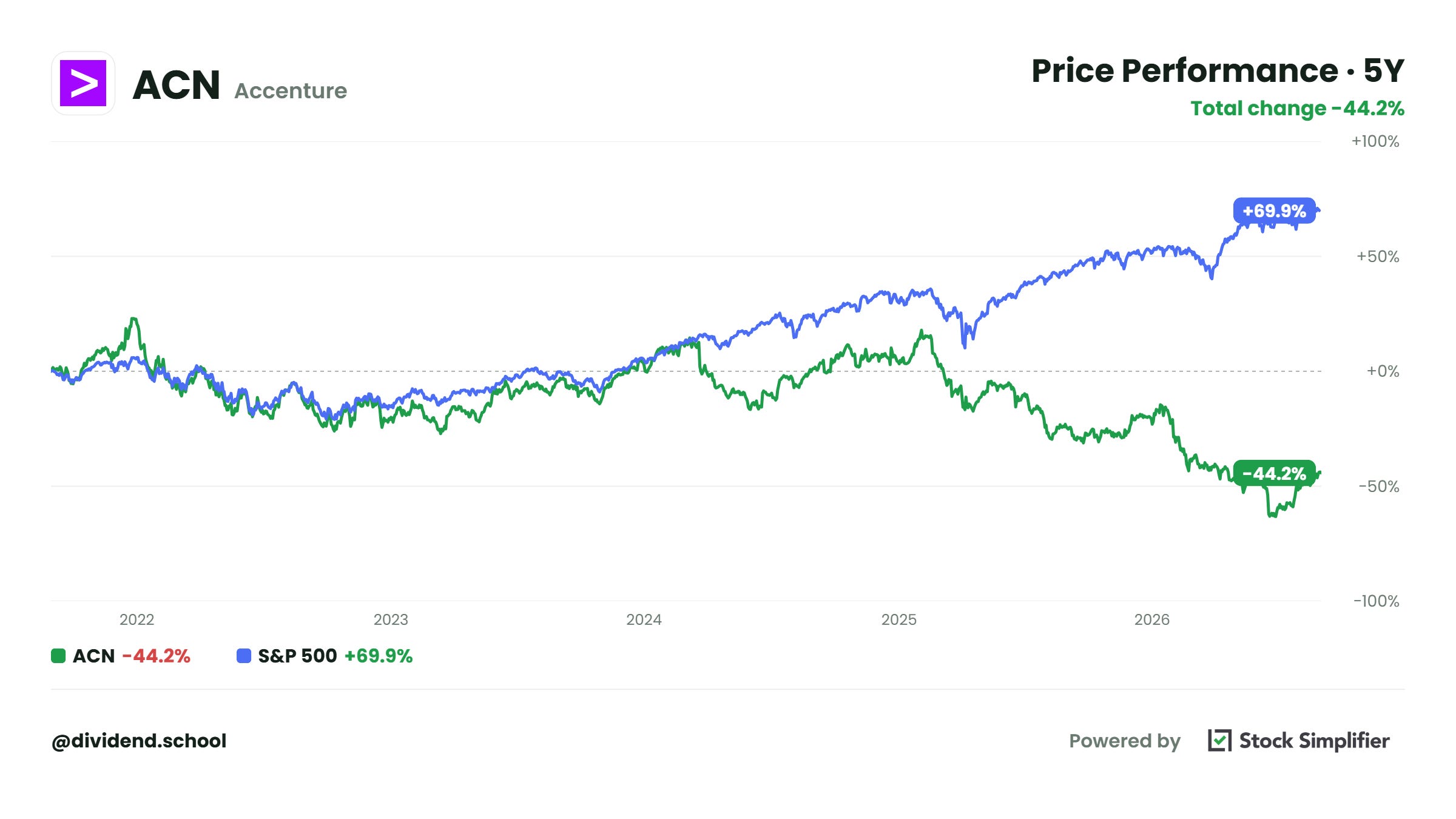Click the green ACN legend color square
The width and height of the screenshot is (1456, 819).
[x=58, y=656]
